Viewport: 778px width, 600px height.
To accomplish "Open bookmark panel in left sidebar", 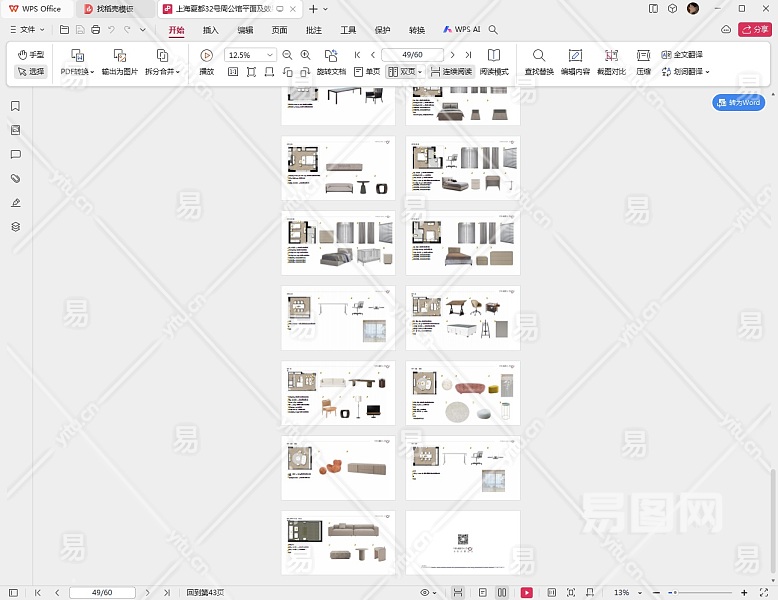I will coord(15,106).
